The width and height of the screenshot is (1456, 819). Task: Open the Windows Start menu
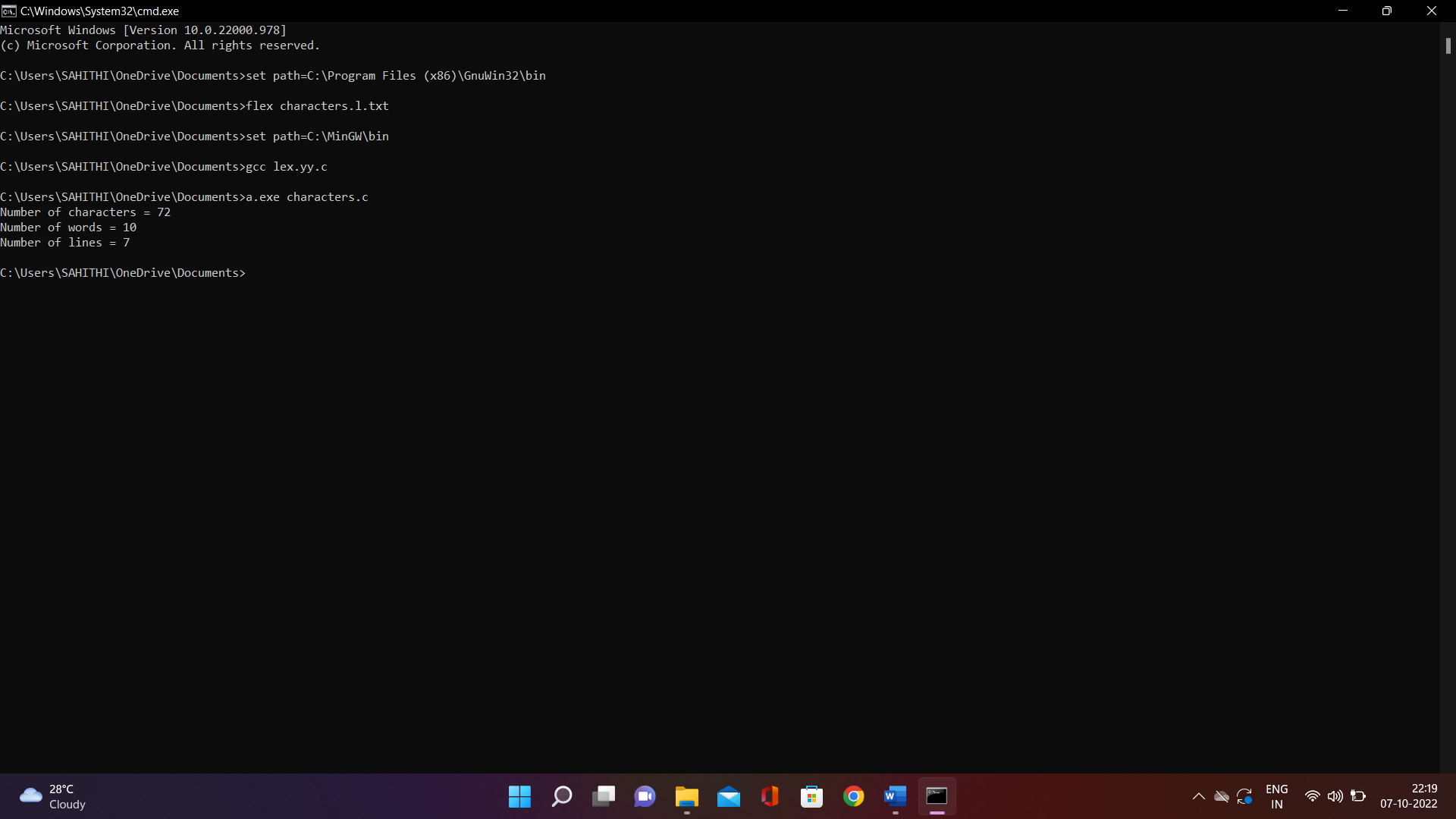(x=519, y=796)
